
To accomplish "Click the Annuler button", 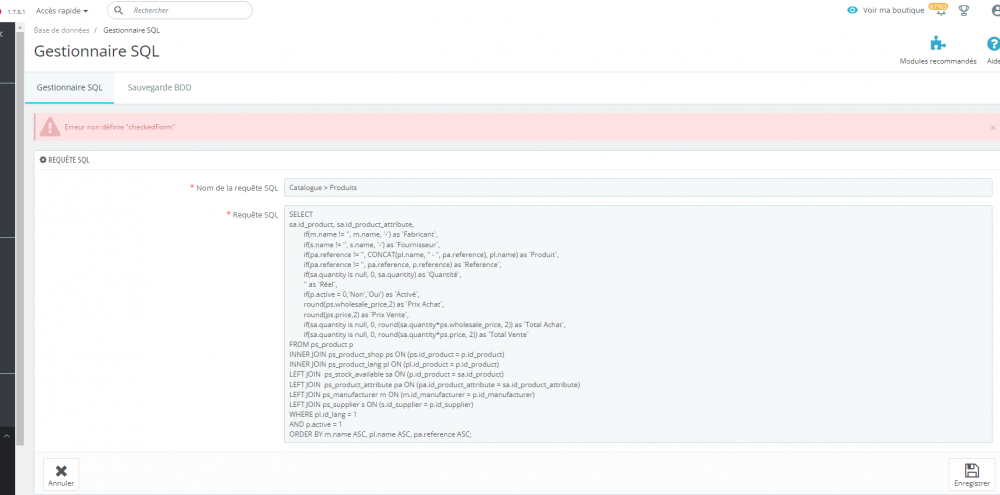I will 61,475.
